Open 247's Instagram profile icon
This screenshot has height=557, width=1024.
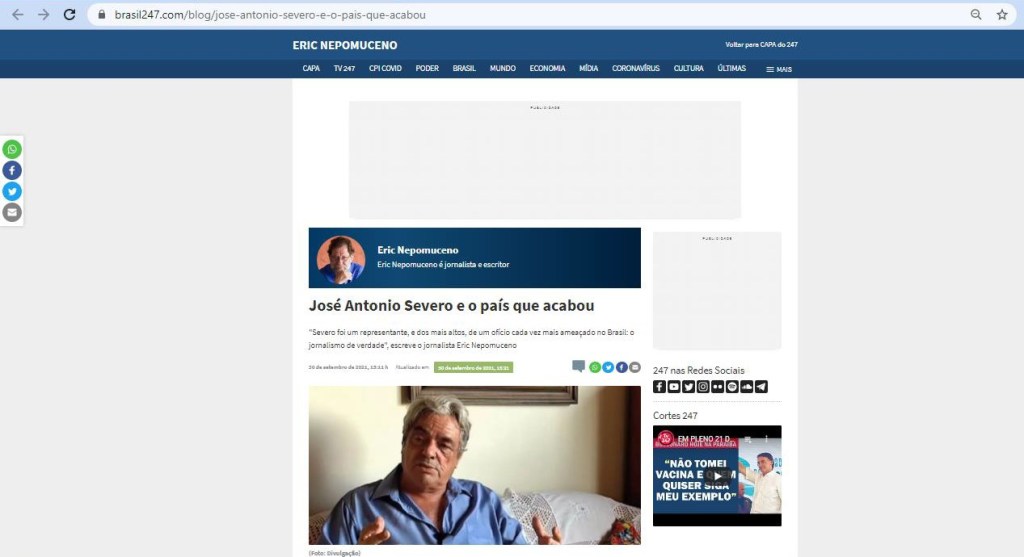click(703, 387)
